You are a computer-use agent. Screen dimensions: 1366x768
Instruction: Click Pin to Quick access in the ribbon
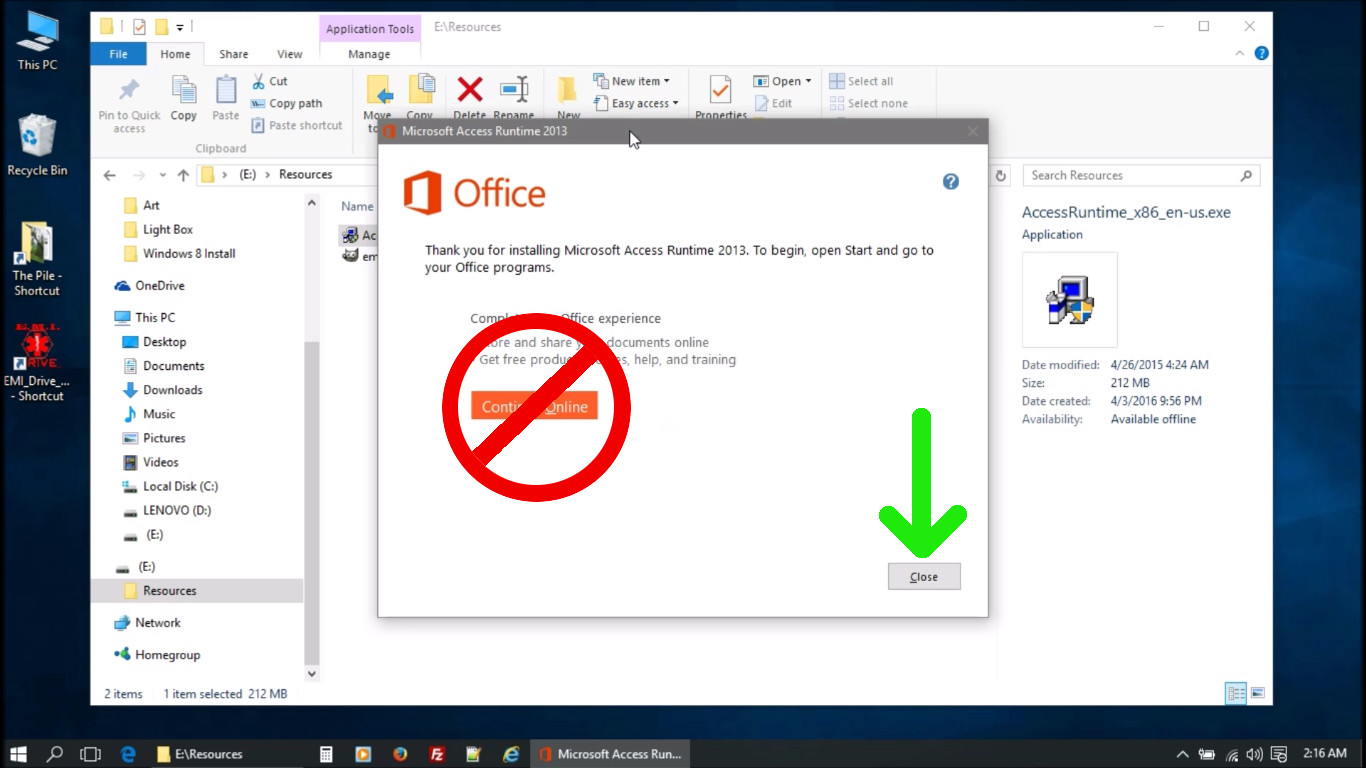[129, 104]
